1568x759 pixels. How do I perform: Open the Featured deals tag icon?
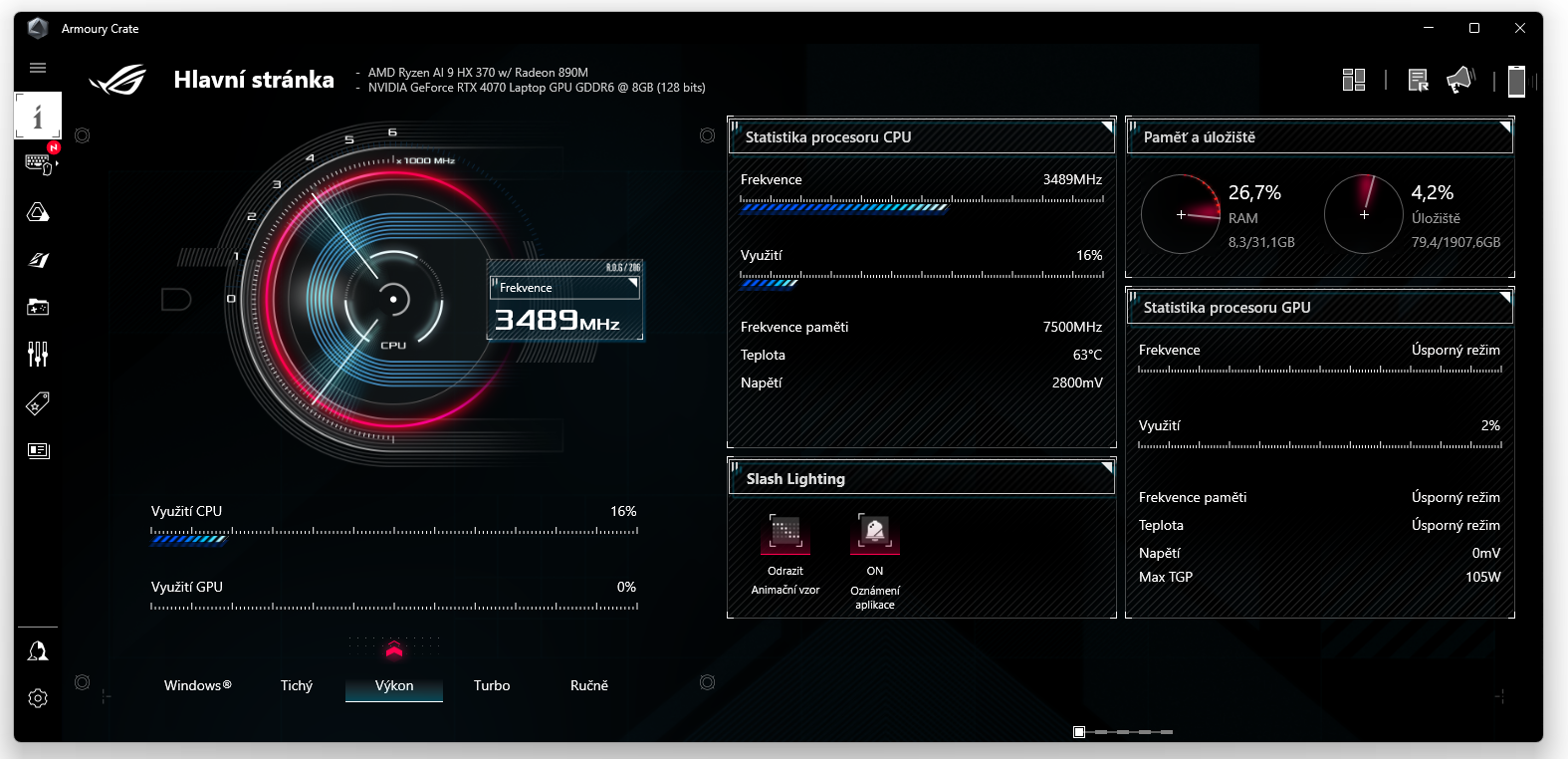tap(38, 402)
